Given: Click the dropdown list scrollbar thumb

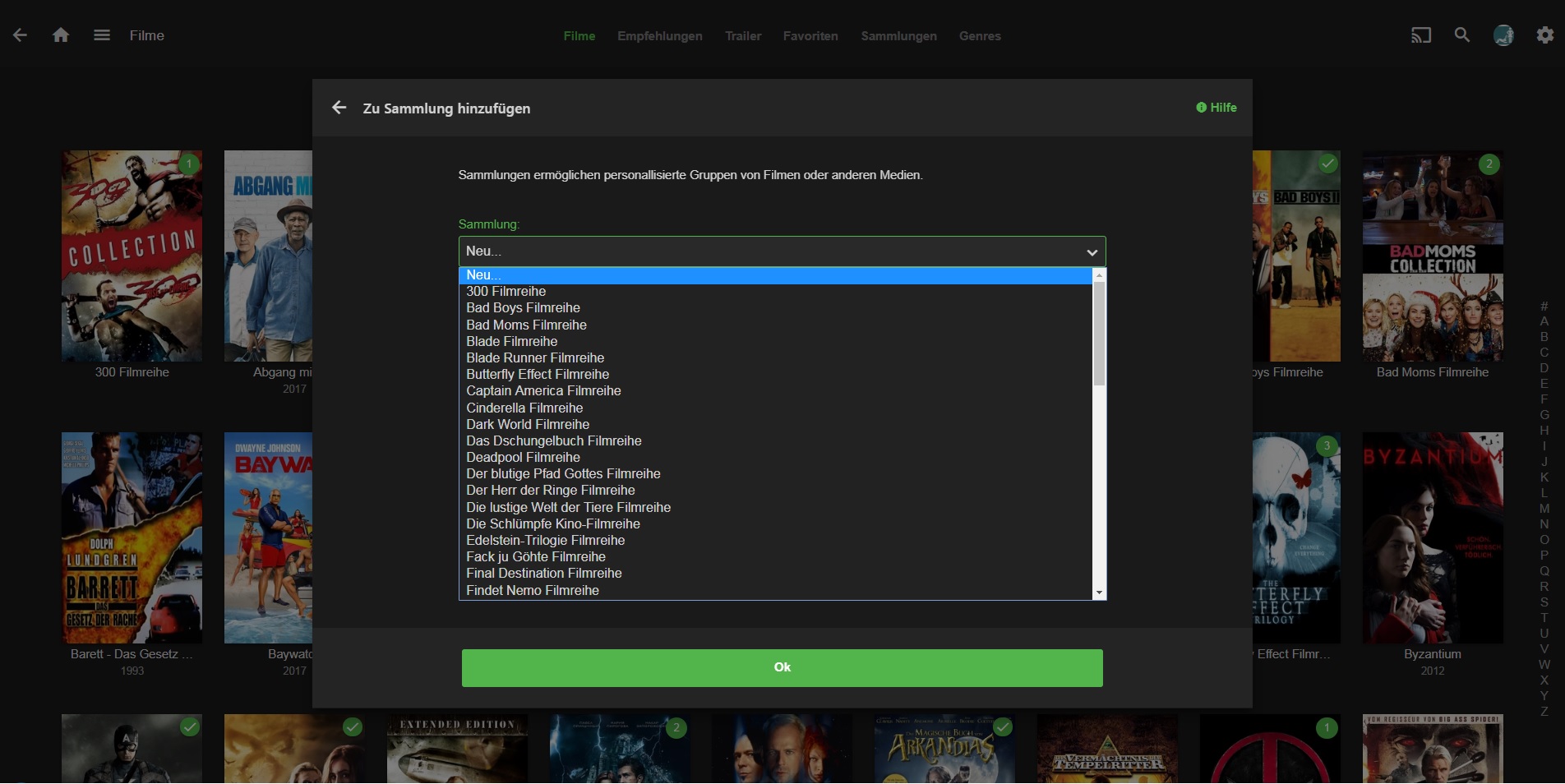Looking at the screenshot, I should [x=1099, y=334].
